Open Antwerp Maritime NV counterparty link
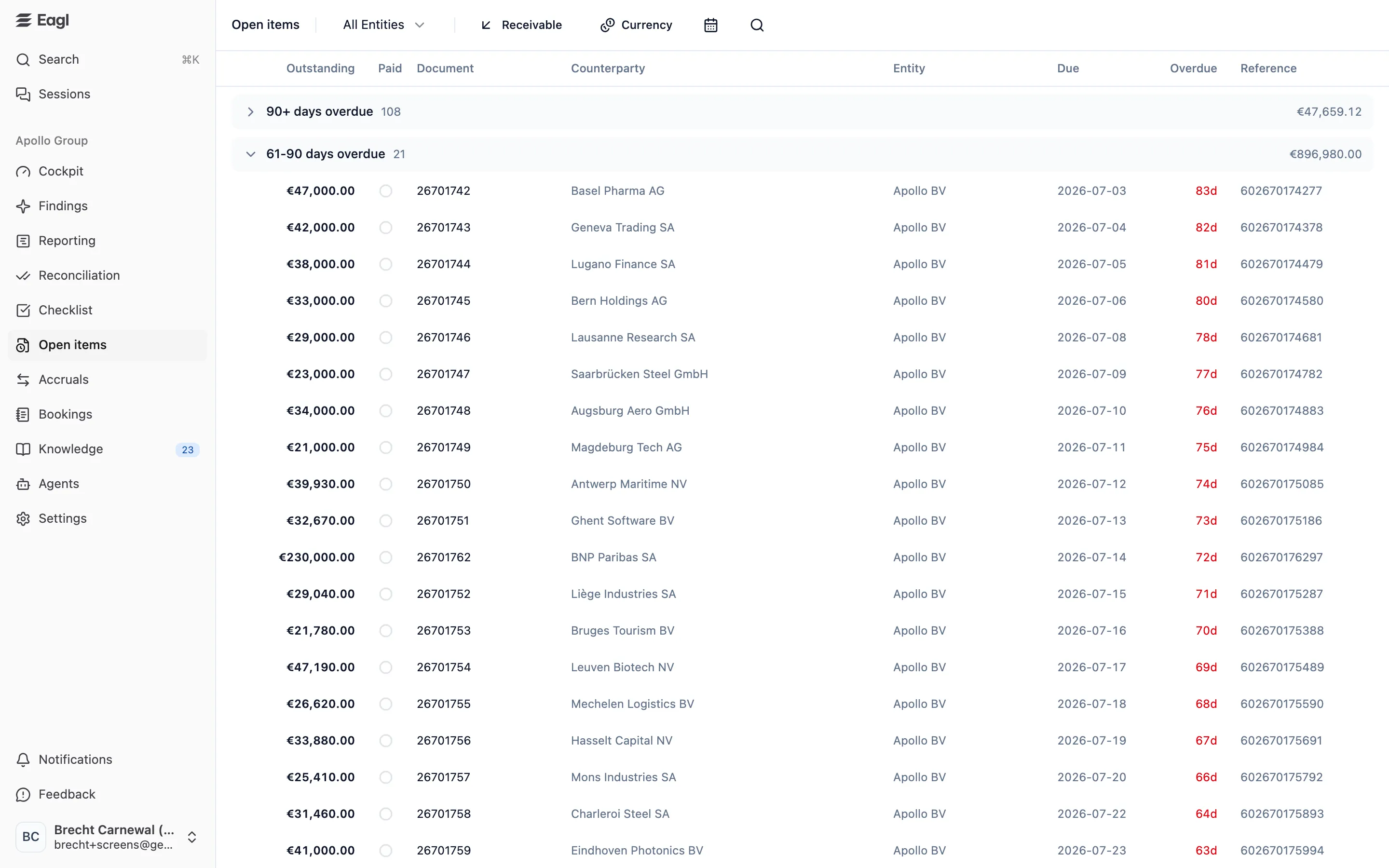Viewport: 1389px width, 868px height. (x=628, y=485)
